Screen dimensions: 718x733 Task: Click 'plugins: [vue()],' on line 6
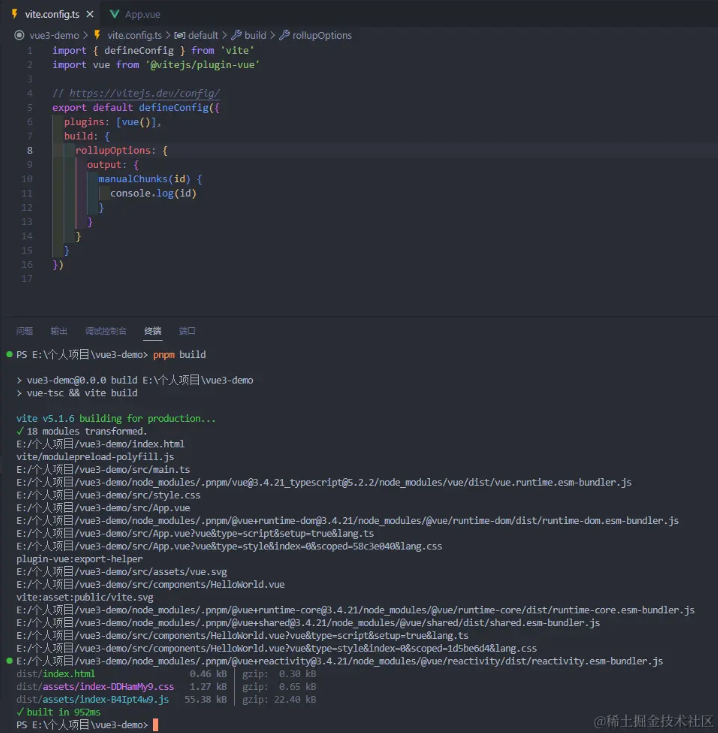[113, 122]
